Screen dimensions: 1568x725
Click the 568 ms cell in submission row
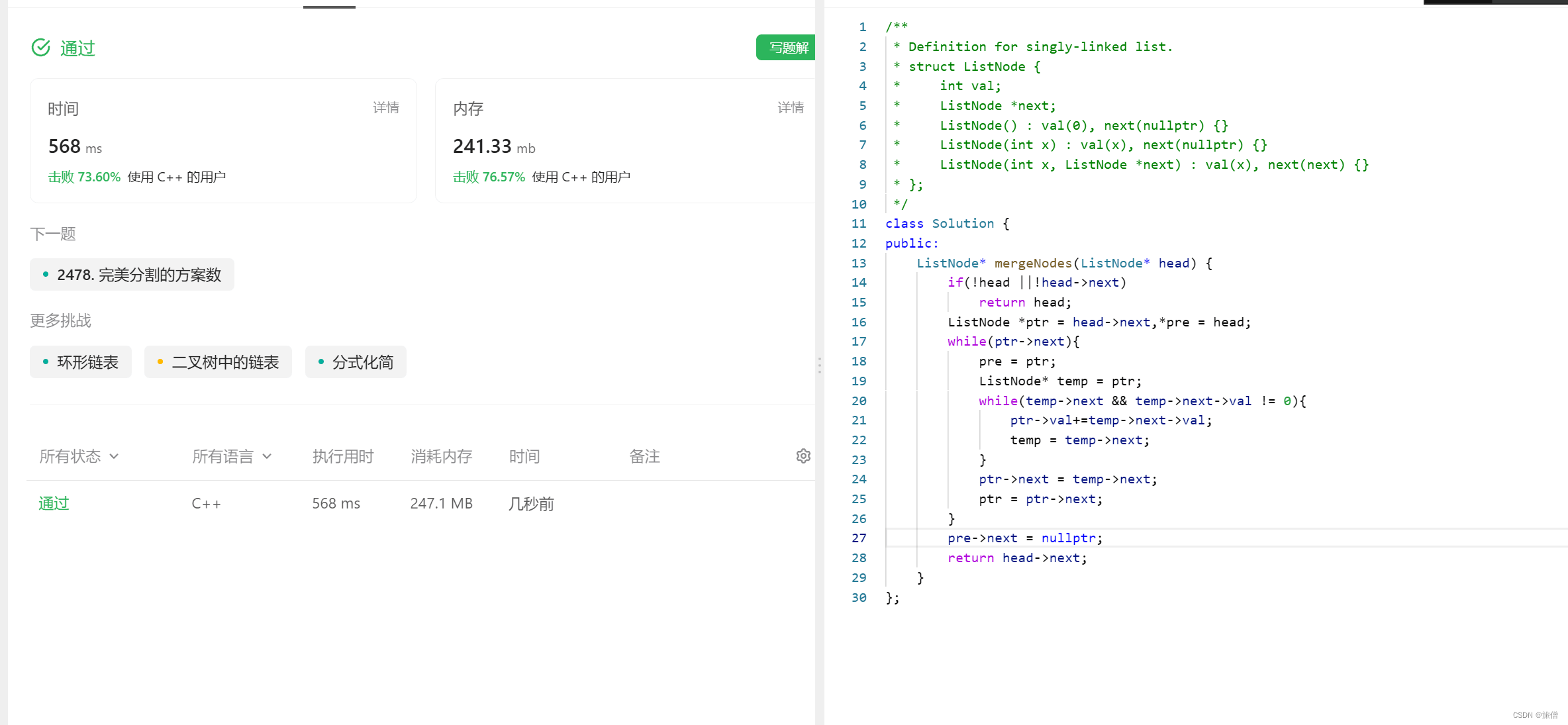[x=336, y=504]
